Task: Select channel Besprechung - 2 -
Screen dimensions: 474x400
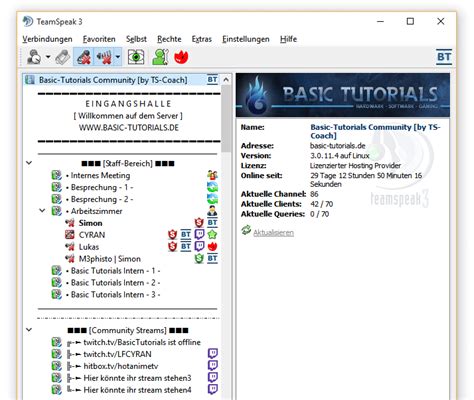Action: 102,199
